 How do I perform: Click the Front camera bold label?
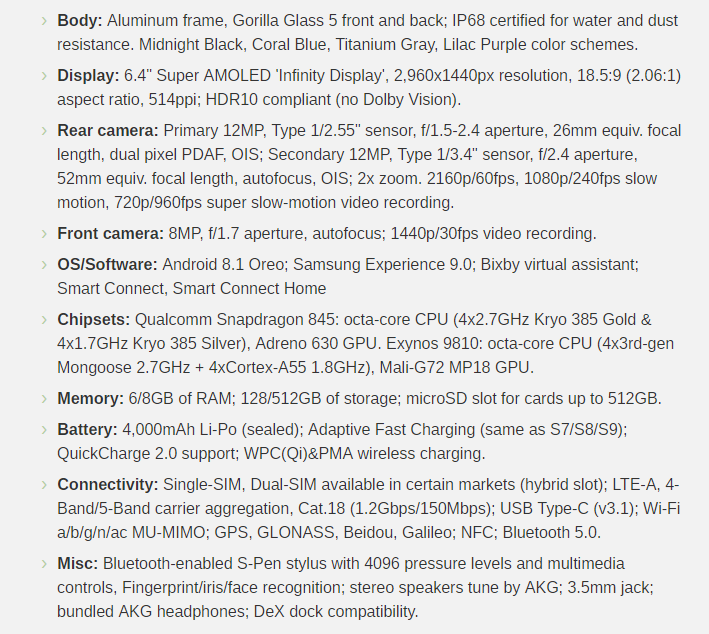click(x=110, y=234)
